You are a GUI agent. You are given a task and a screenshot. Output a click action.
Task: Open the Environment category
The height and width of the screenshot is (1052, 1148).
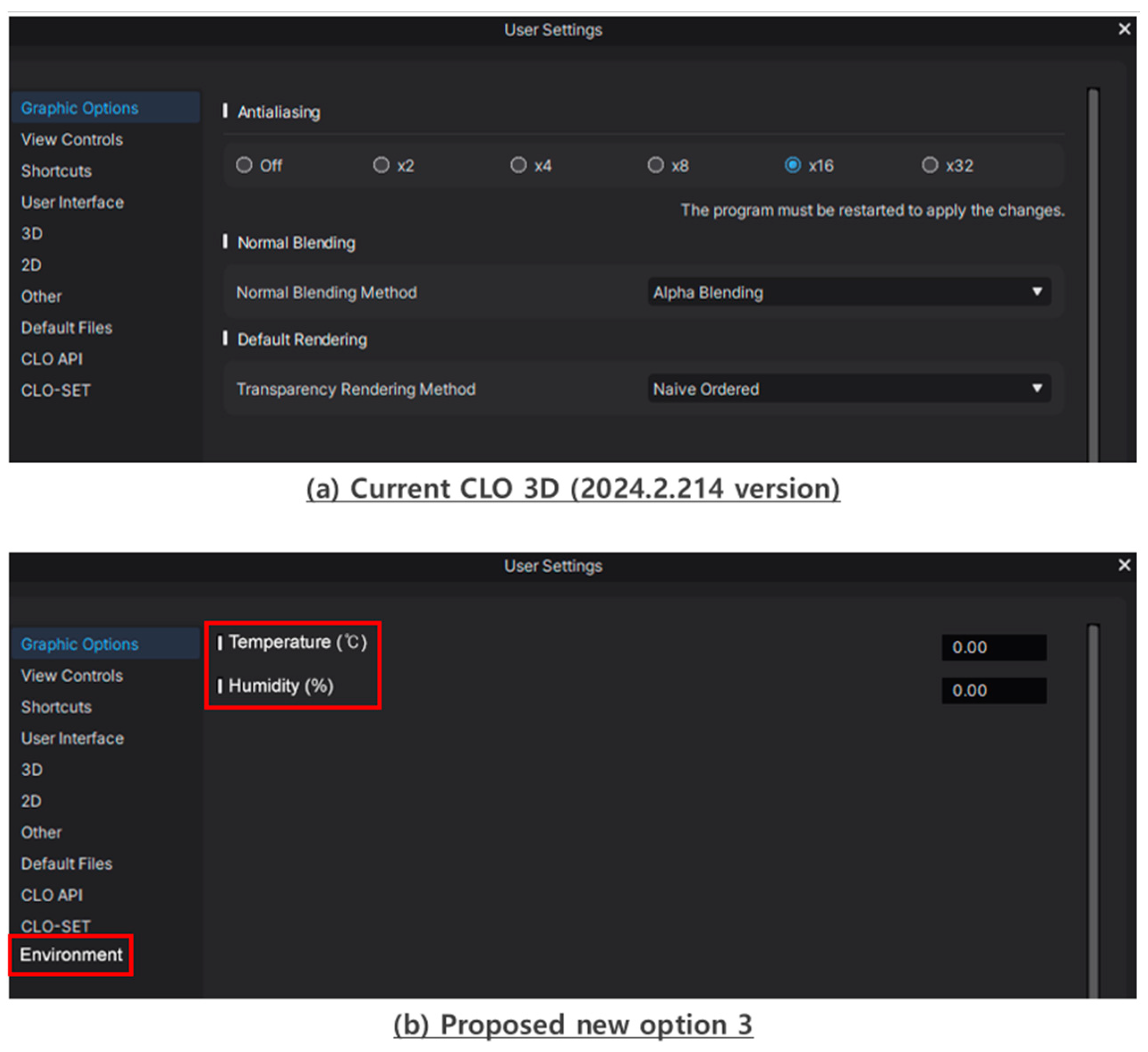pos(71,955)
